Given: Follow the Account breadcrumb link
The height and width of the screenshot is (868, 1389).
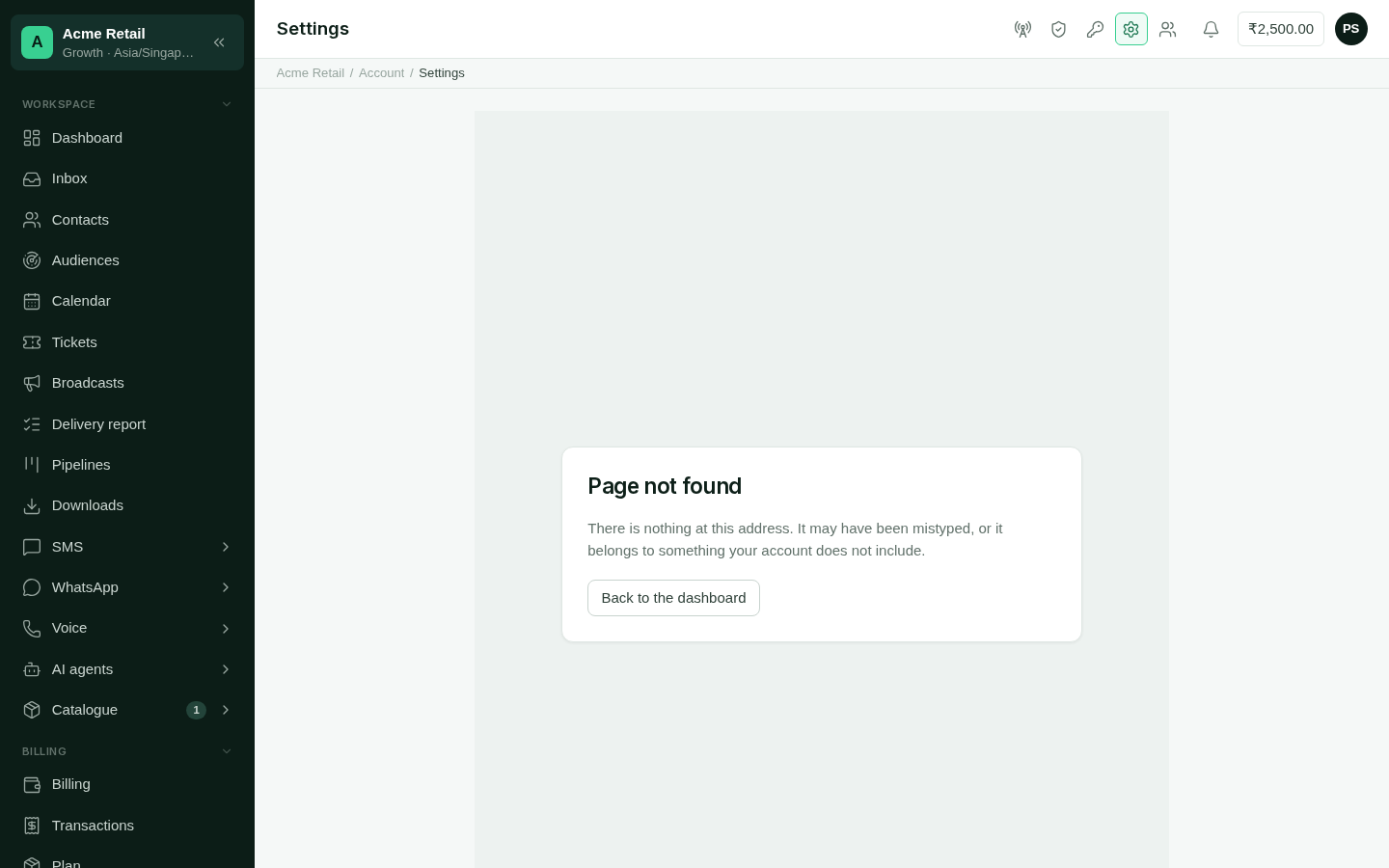Looking at the screenshot, I should [381, 73].
